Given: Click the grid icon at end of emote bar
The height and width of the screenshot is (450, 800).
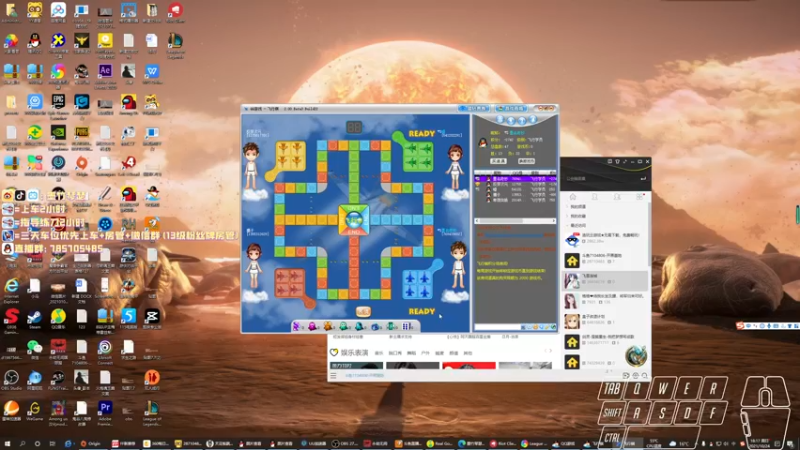Looking at the screenshot, I should (407, 326).
